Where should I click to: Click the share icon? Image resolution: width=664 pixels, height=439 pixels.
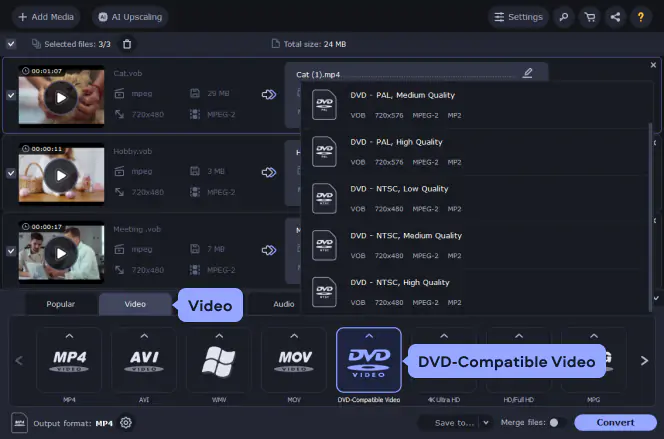pos(615,17)
